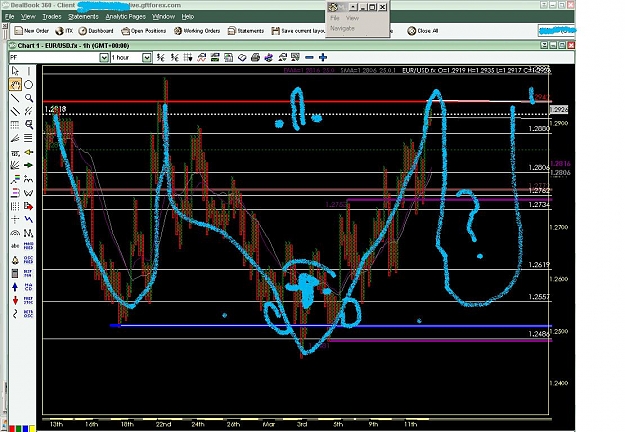
Task: Expand the 1 hour timeframe dropdown
Action: 146,57
